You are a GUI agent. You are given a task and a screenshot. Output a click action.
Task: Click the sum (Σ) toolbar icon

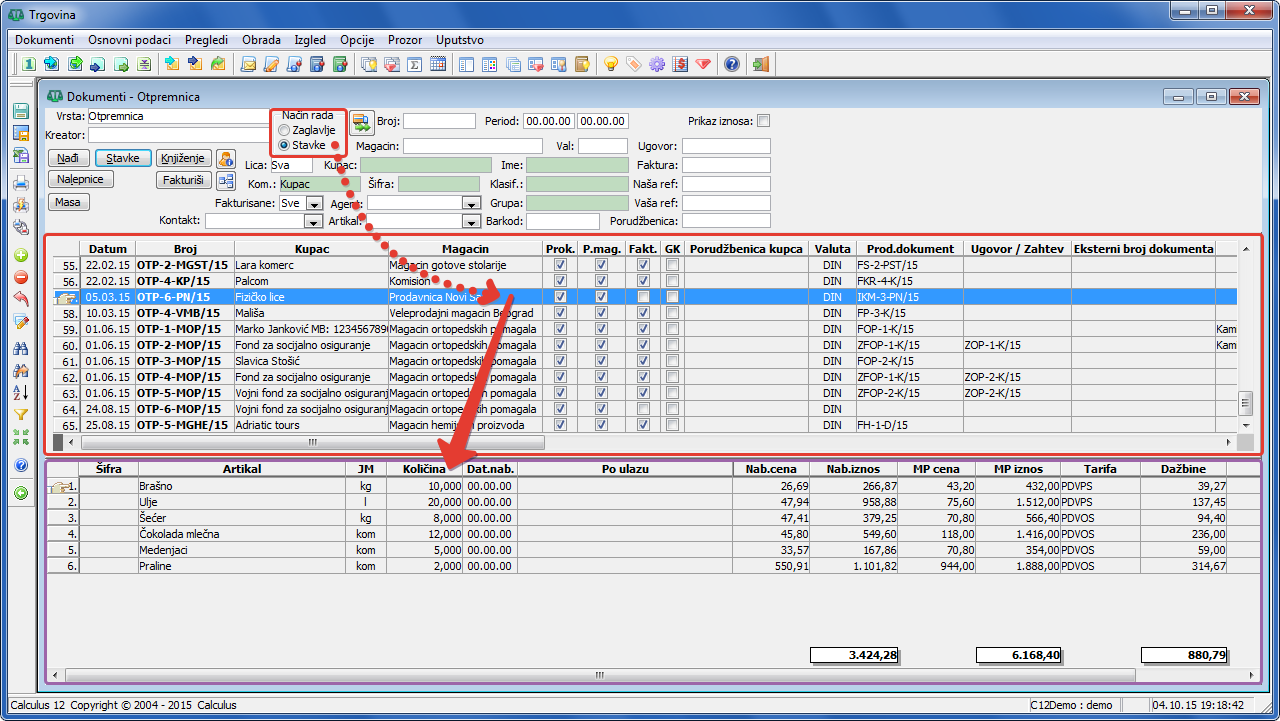coord(413,64)
